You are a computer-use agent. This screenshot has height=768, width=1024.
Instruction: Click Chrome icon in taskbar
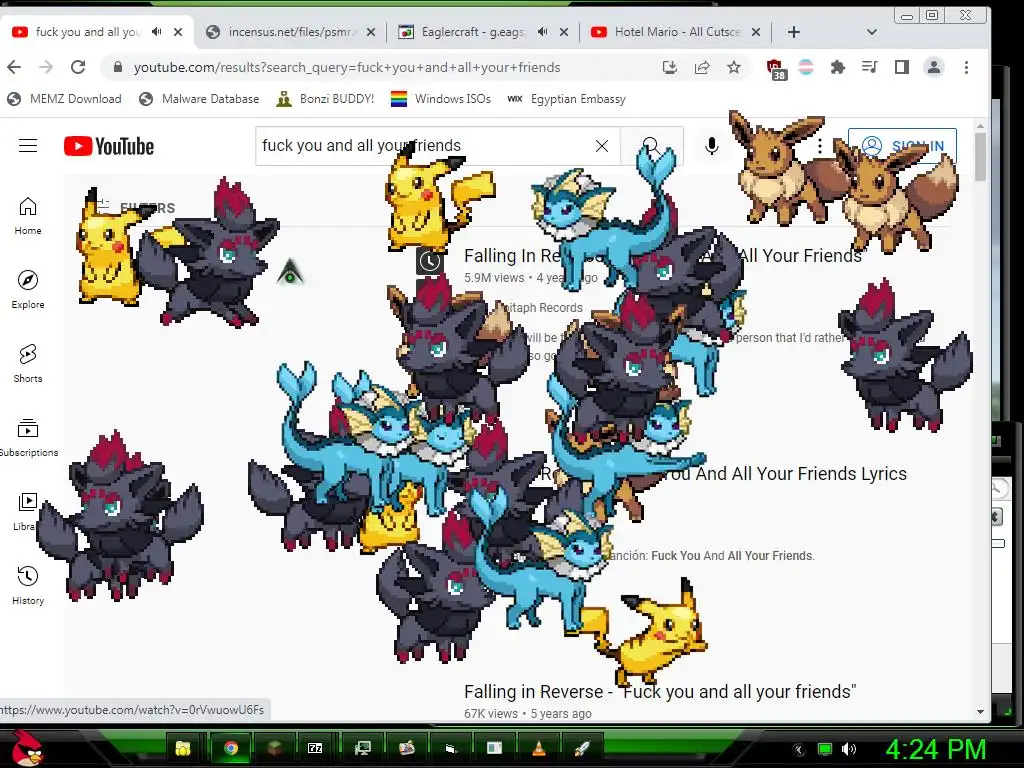point(231,748)
